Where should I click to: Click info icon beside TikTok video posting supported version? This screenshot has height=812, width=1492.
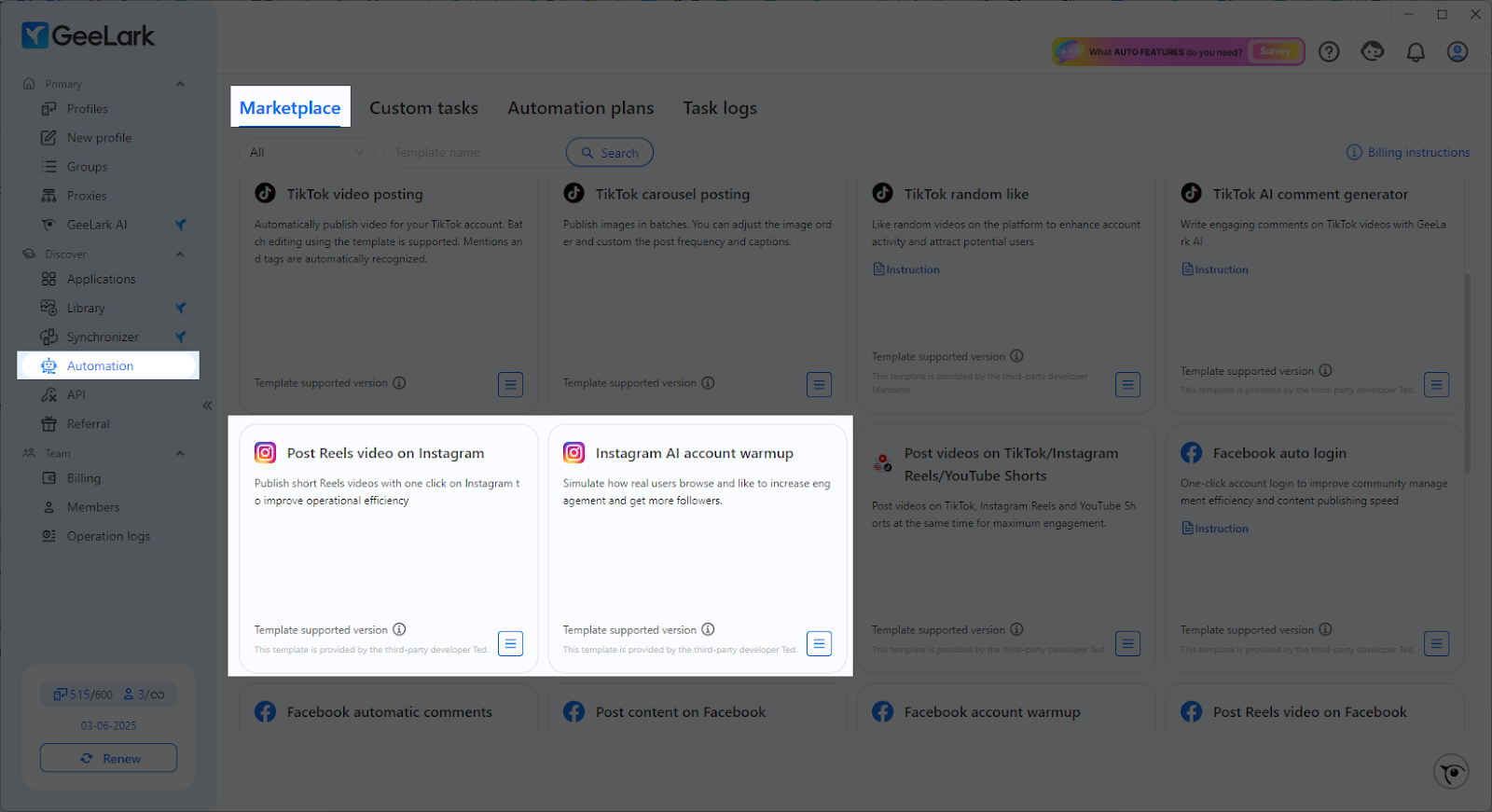399,382
